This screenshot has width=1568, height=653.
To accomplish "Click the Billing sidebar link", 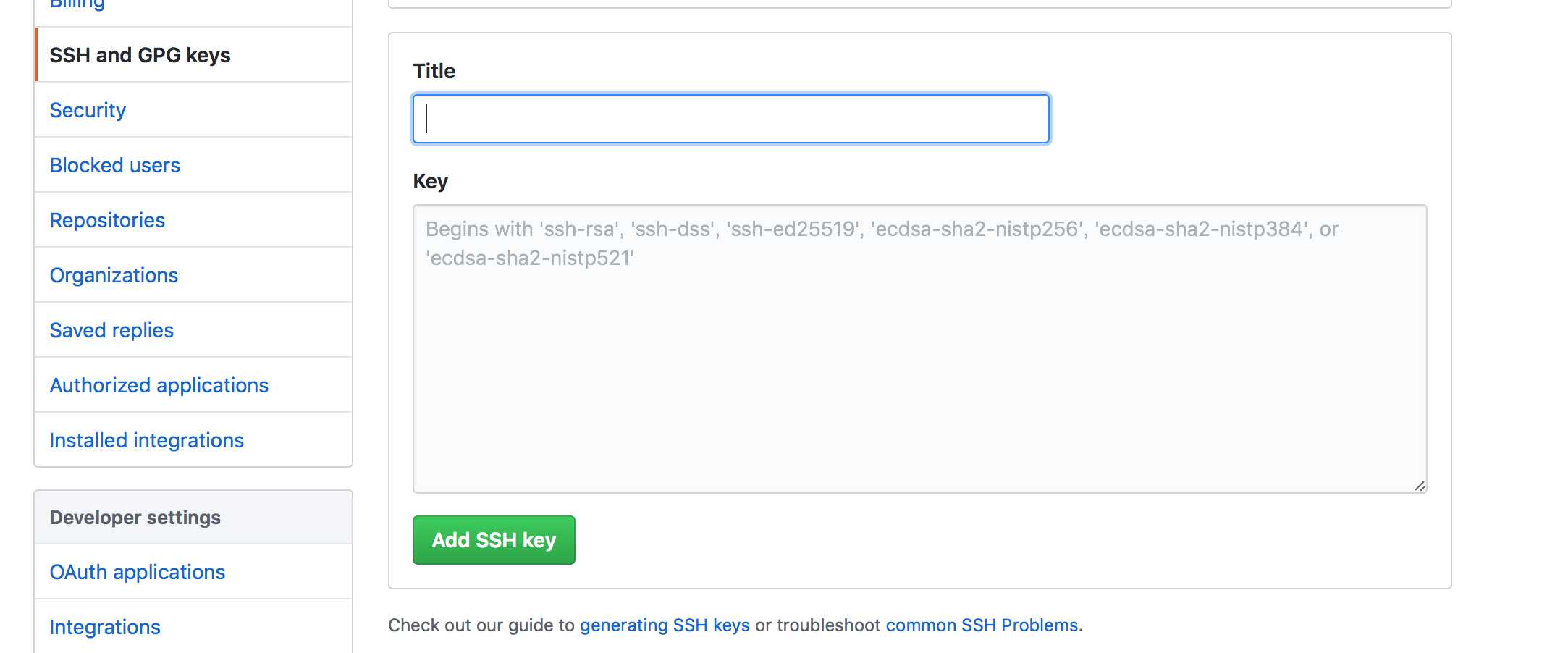I will 77,4.
